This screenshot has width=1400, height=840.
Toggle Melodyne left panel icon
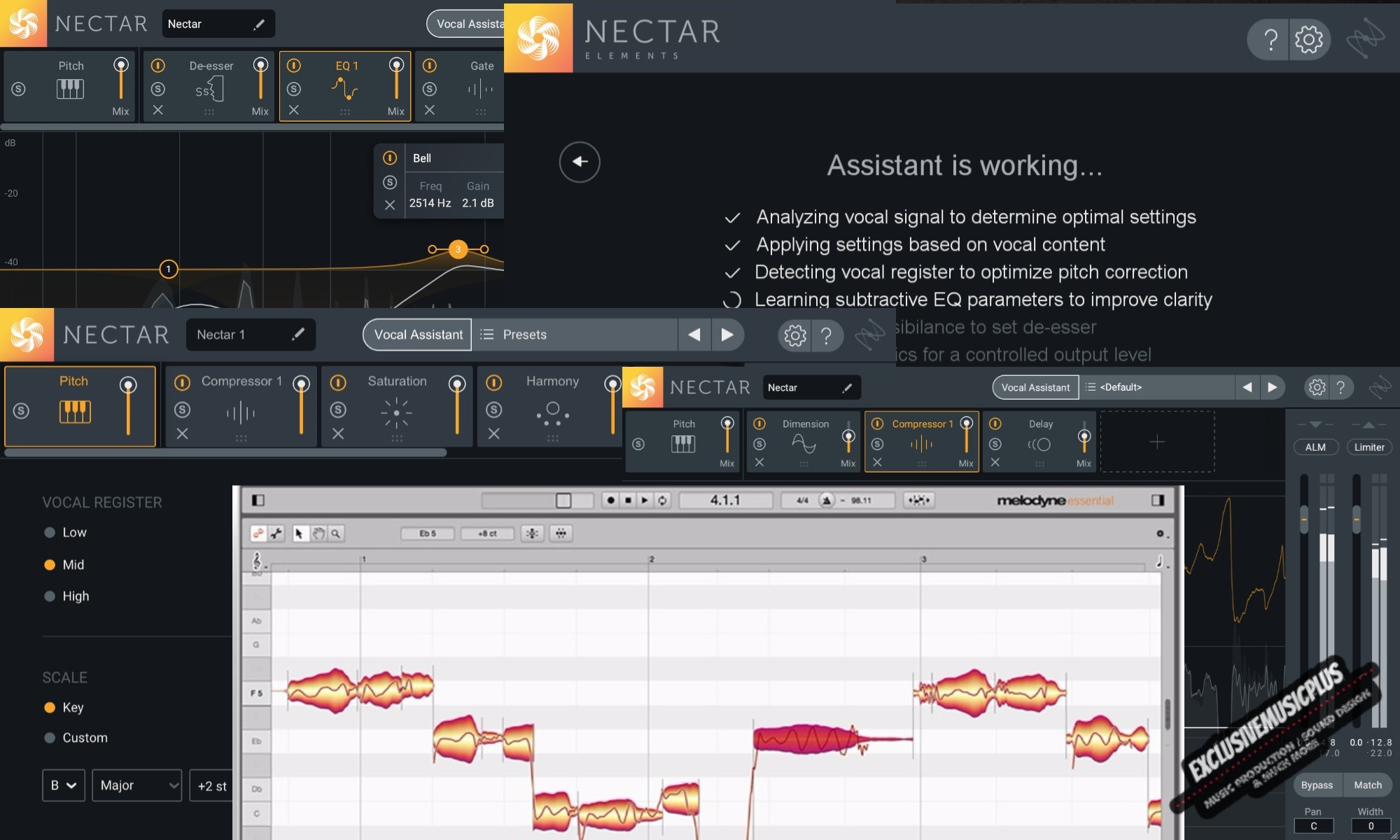pyautogui.click(x=258, y=500)
